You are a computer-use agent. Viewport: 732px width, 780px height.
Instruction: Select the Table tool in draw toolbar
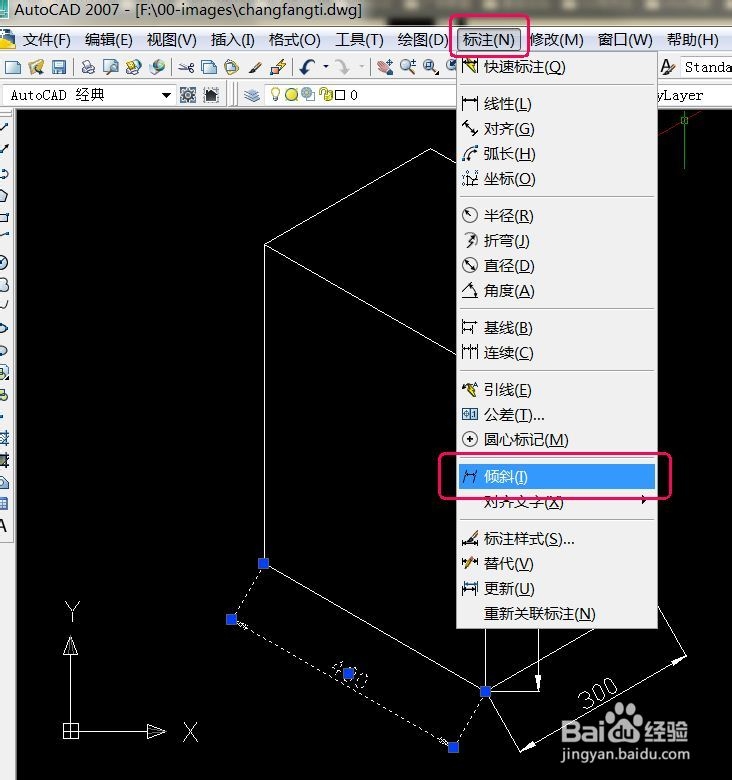click(3, 503)
